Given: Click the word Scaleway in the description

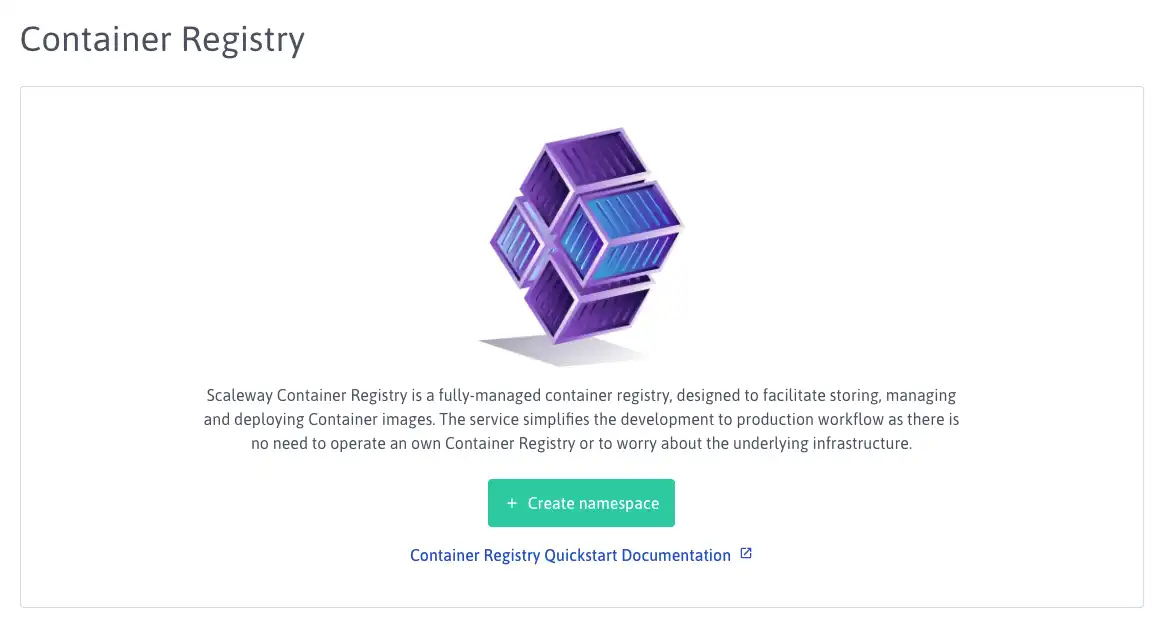Looking at the screenshot, I should coord(239,396).
